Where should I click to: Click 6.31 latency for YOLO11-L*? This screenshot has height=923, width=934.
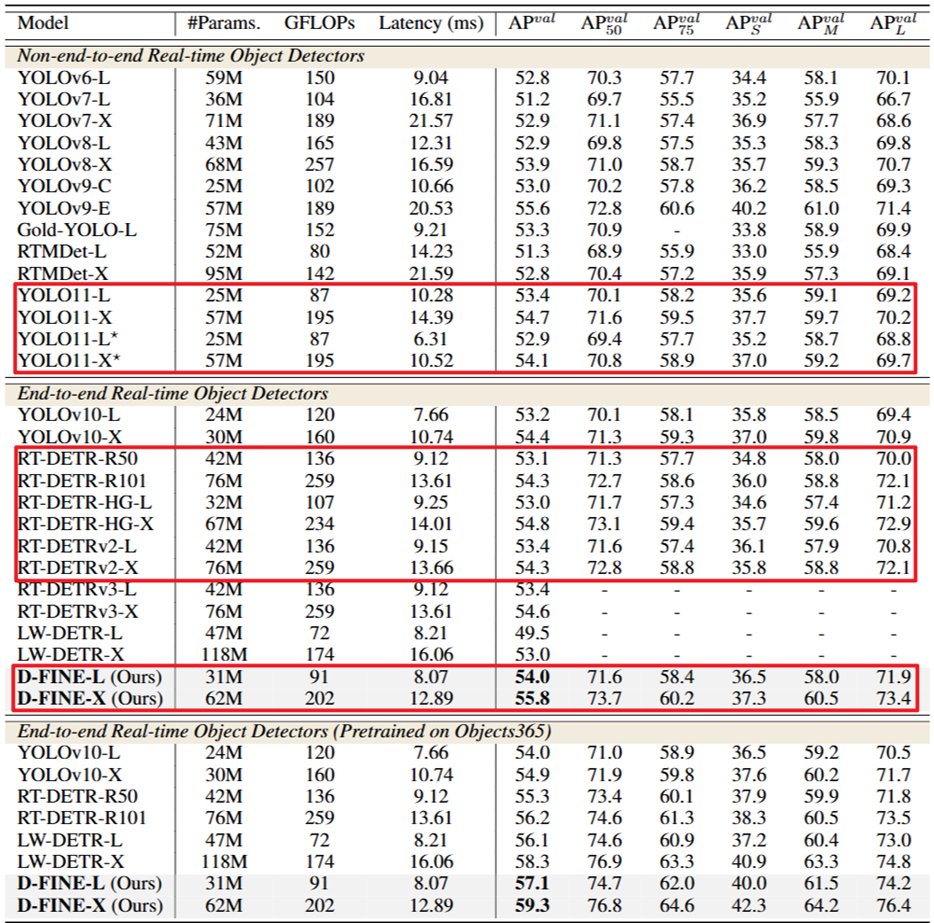(430, 339)
